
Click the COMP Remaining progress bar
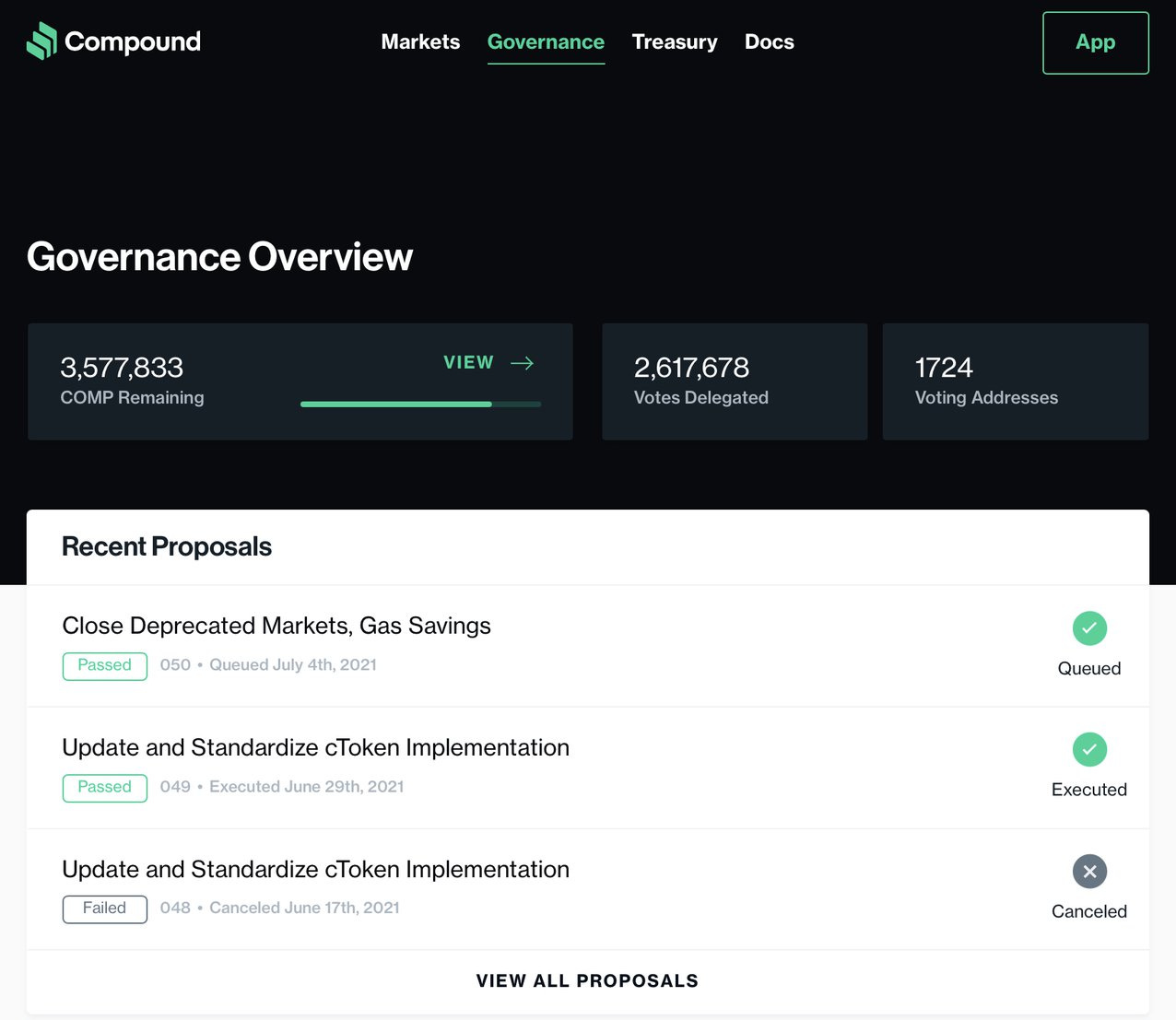point(421,404)
